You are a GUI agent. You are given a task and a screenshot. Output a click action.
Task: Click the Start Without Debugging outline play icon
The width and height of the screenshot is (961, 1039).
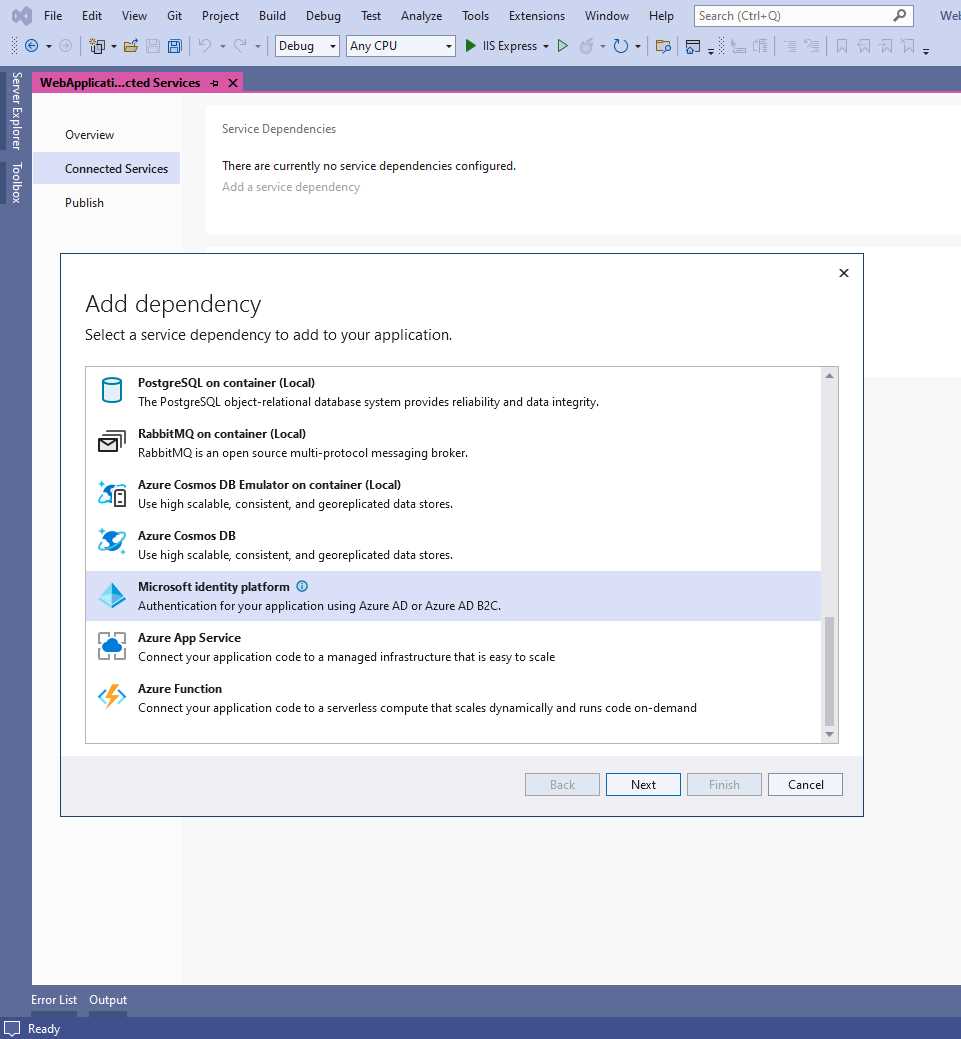tap(563, 46)
